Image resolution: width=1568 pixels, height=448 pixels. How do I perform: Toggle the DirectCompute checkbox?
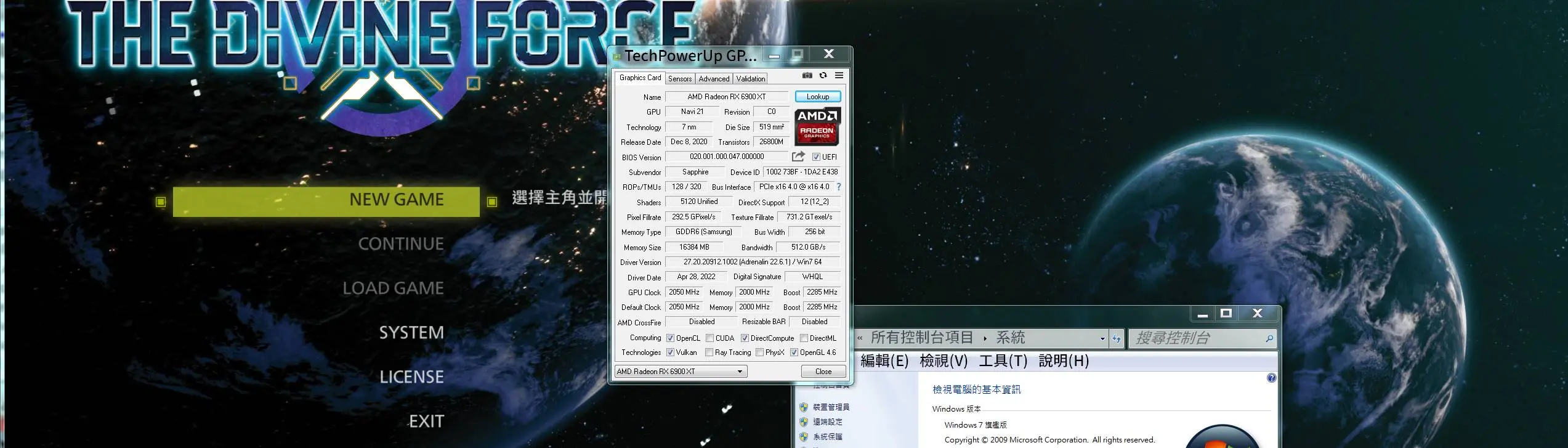(x=745, y=338)
